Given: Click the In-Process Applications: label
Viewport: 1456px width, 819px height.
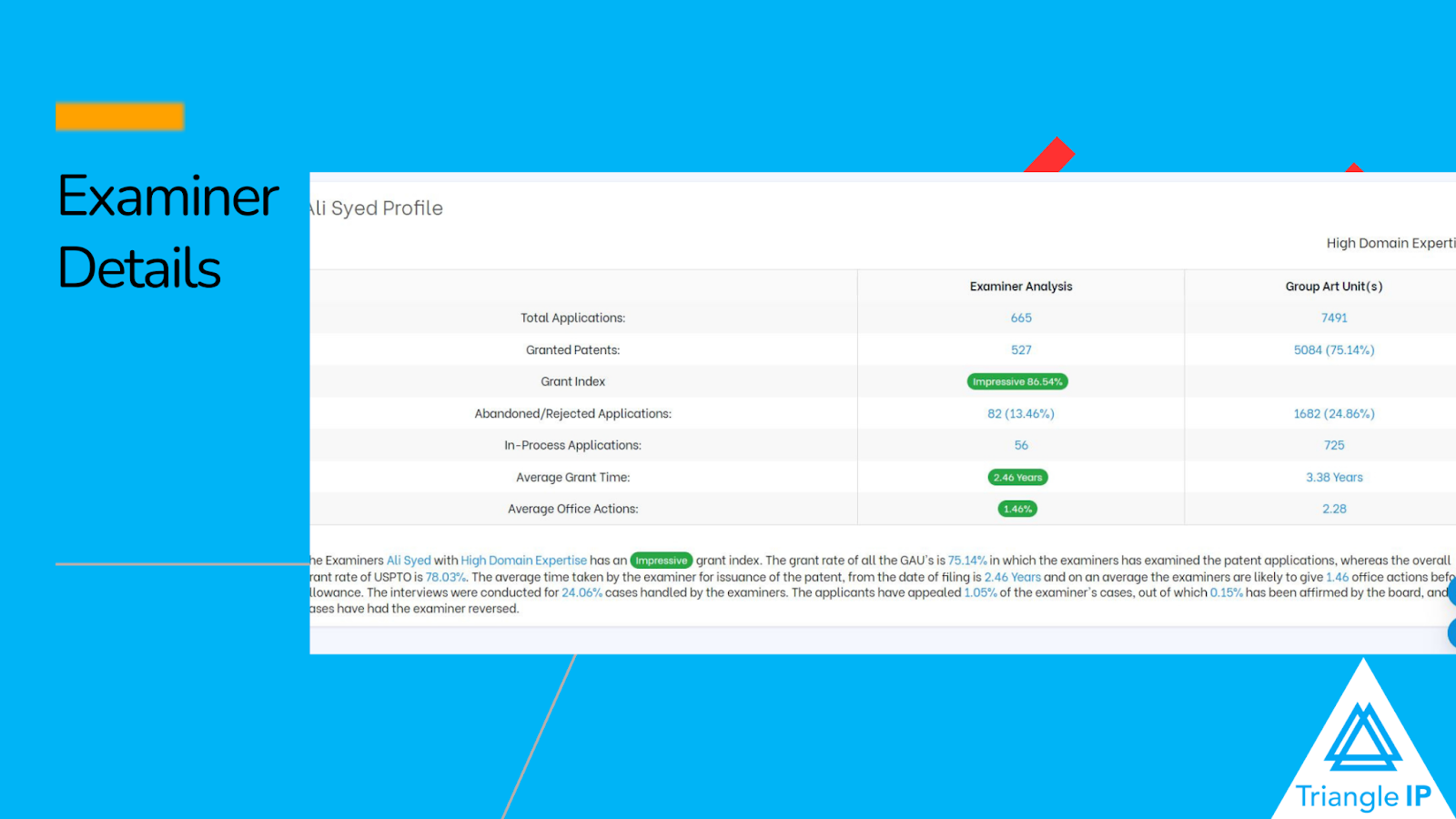Looking at the screenshot, I should pyautogui.click(x=572, y=445).
